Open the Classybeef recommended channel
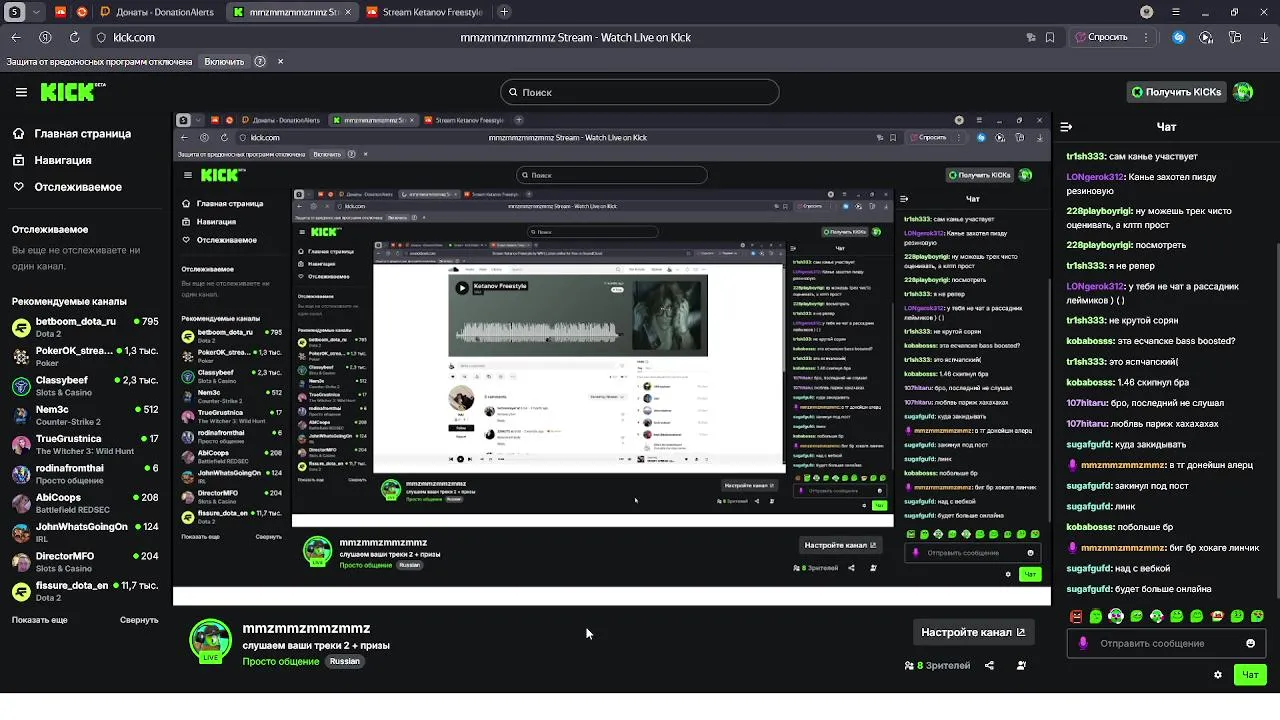 coord(85,386)
